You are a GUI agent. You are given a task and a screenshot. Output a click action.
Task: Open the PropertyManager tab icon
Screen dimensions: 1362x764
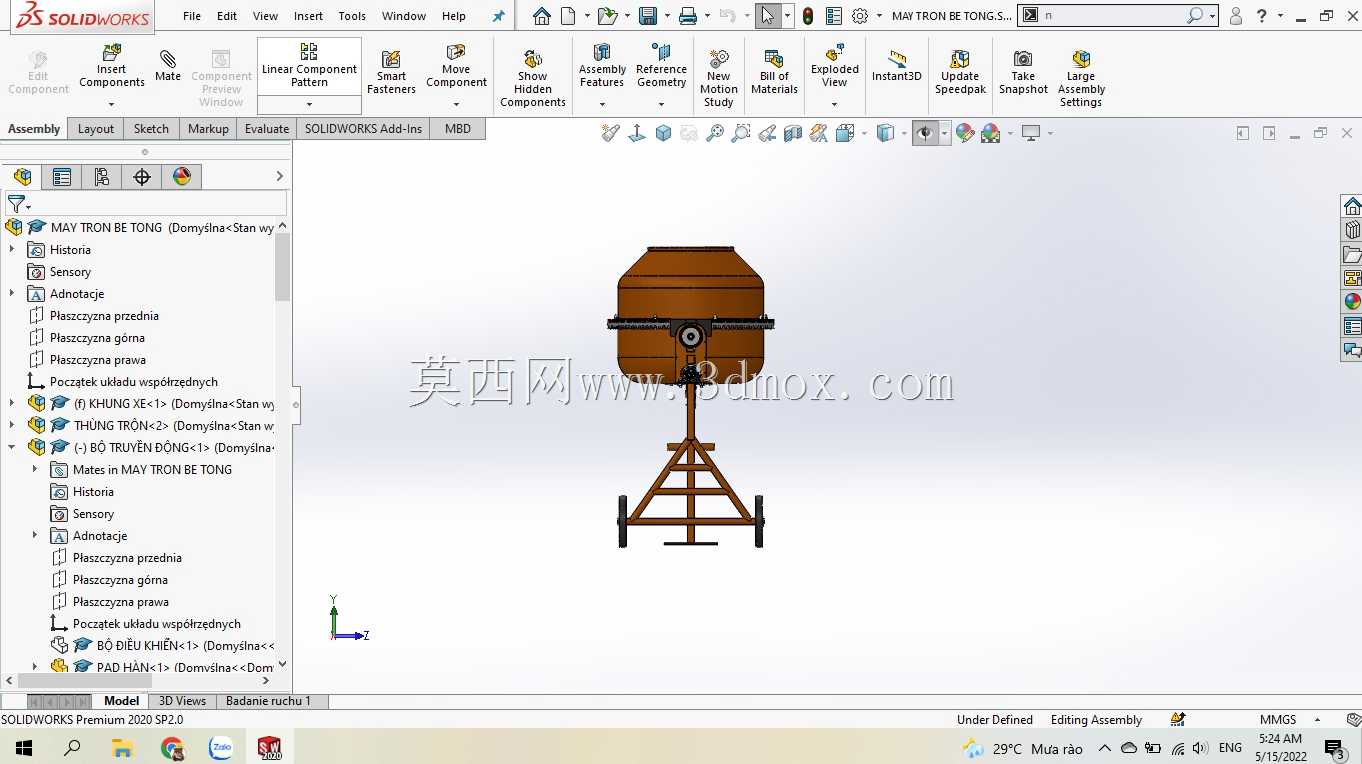click(62, 177)
